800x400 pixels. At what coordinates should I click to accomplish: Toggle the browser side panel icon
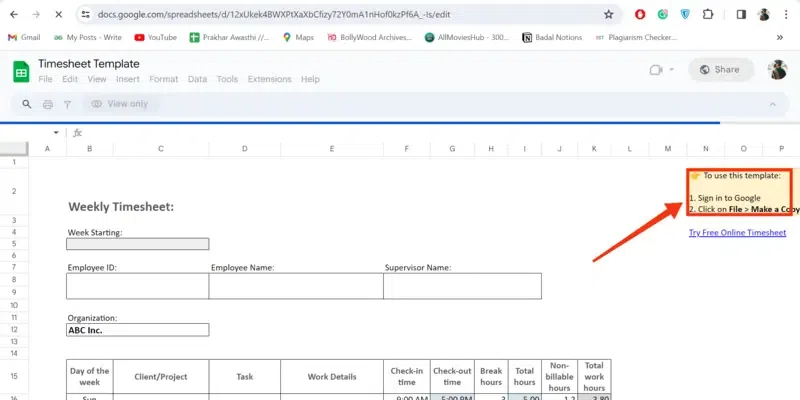741,15
